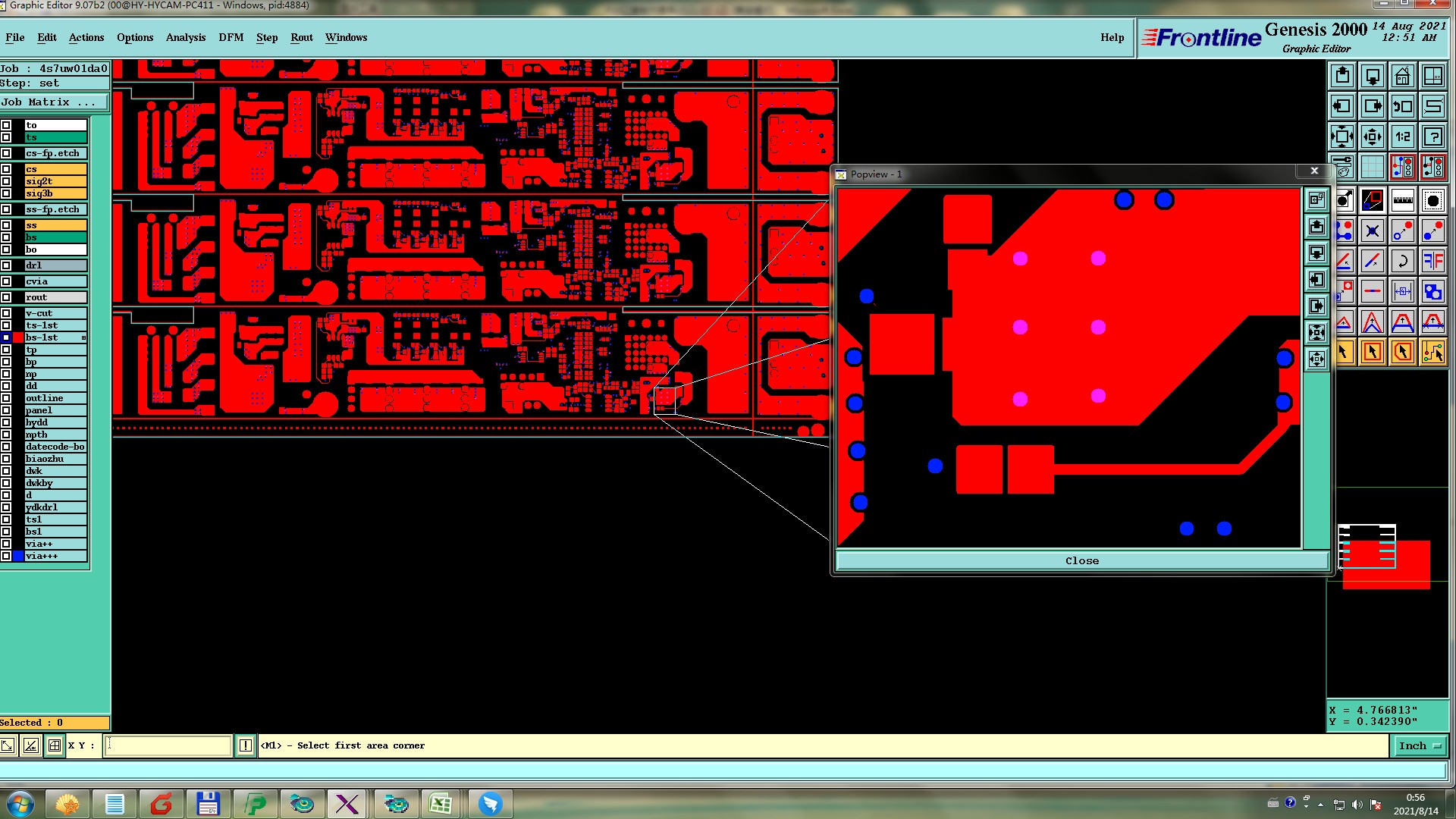Image resolution: width=1456 pixels, height=819 pixels.
Task: Toggle the outline layer checkbox
Action: (x=6, y=398)
